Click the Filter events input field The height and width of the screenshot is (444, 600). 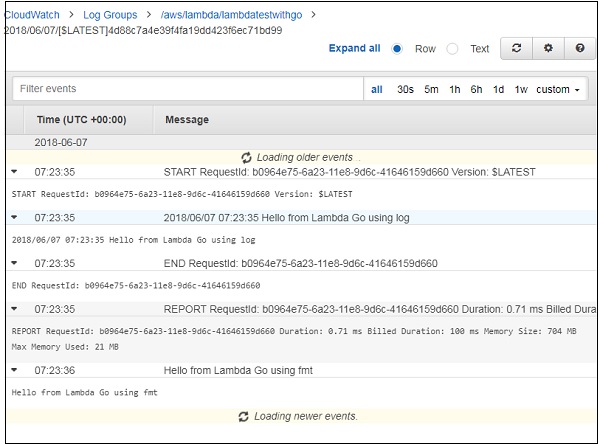coord(186,89)
